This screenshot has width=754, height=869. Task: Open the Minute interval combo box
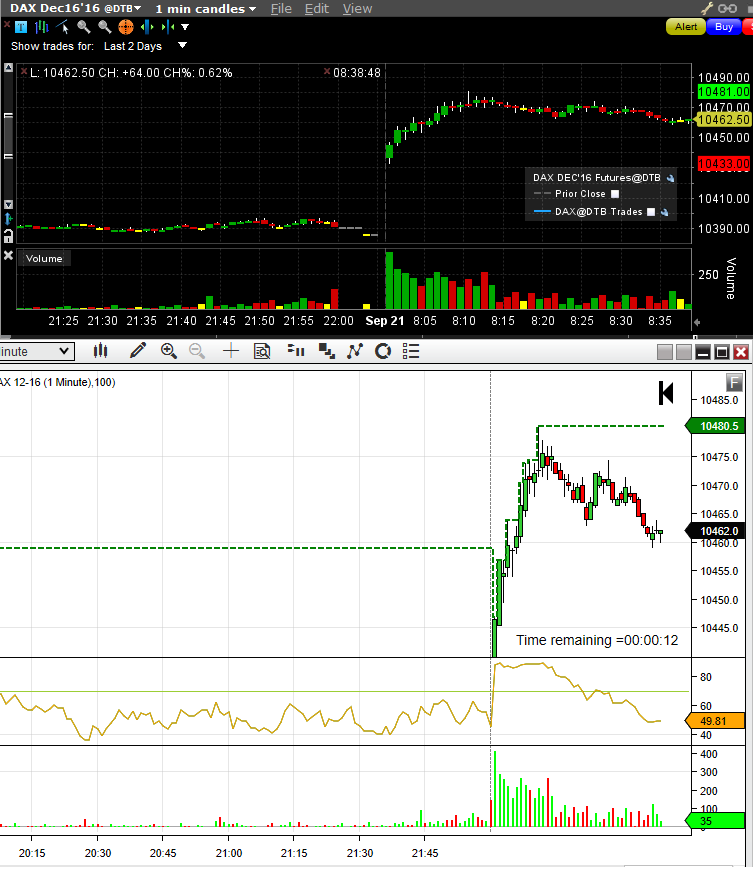37,351
